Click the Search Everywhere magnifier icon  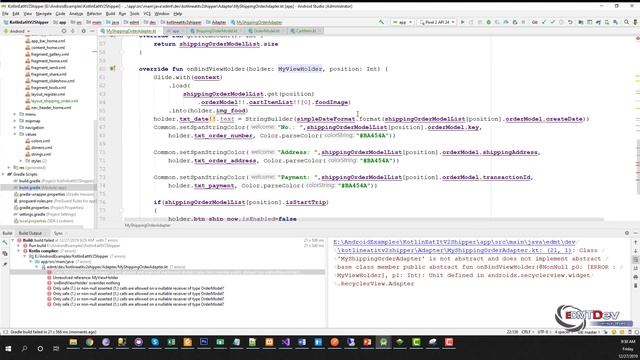[x=626, y=22]
